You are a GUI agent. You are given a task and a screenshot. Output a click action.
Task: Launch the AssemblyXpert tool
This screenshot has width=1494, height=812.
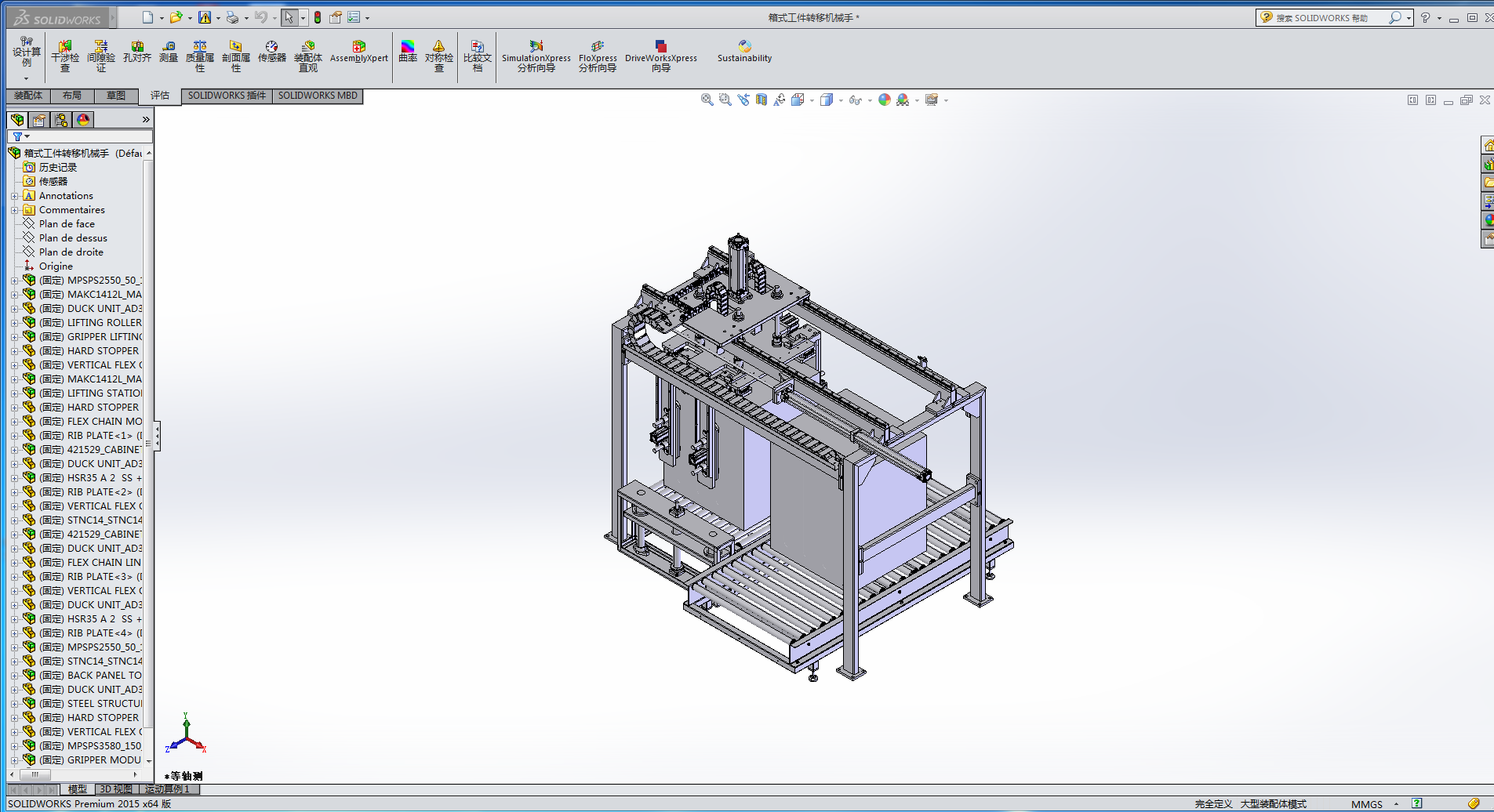(359, 52)
